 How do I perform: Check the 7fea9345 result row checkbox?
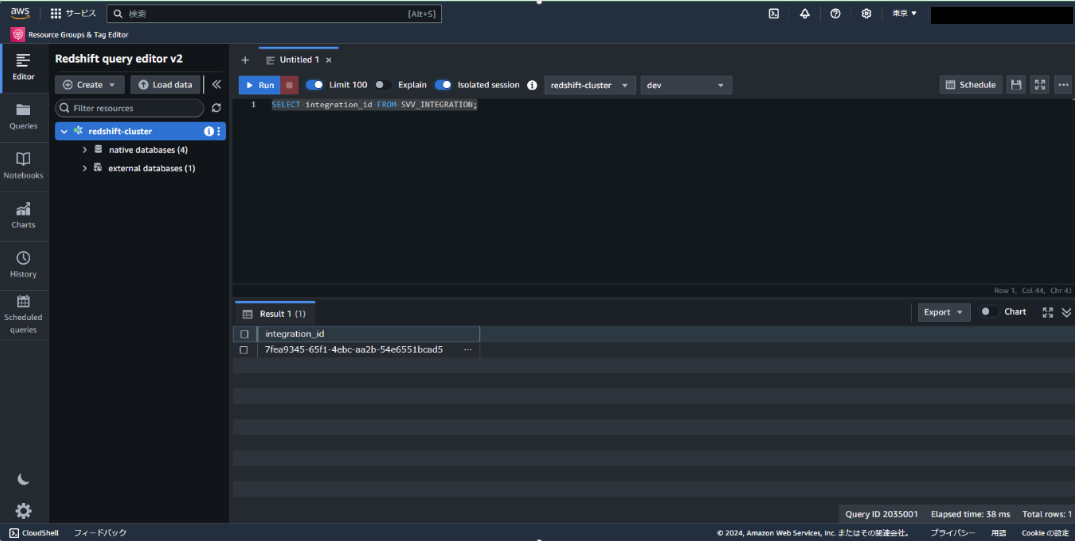click(x=243, y=350)
